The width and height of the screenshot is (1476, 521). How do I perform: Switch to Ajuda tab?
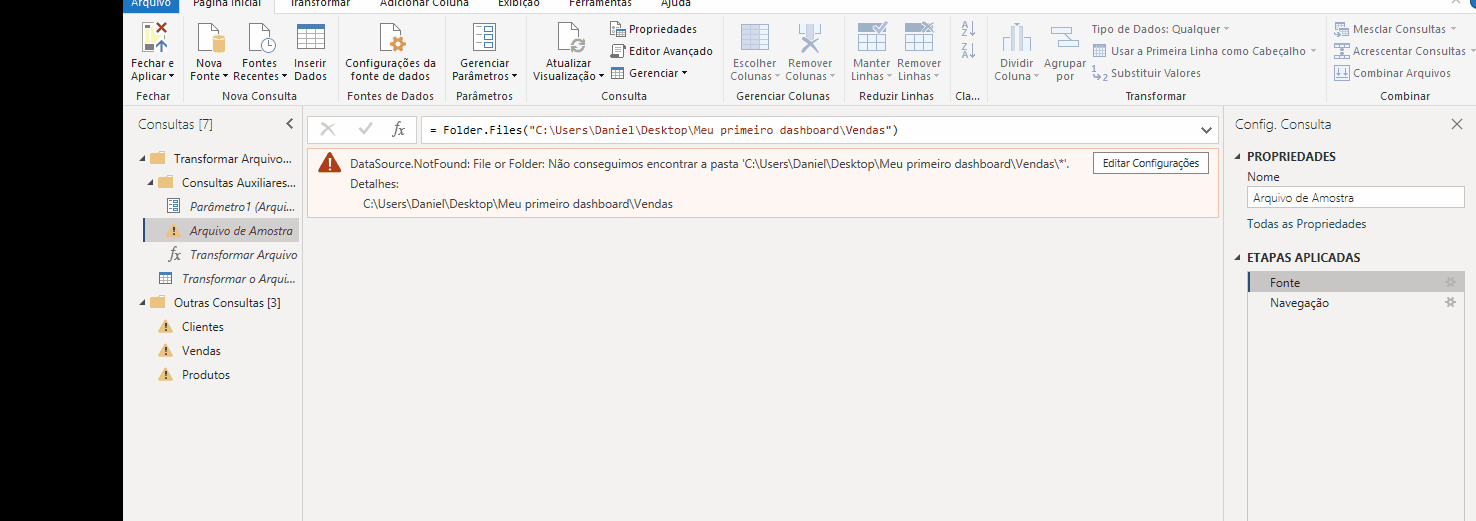pos(676,5)
